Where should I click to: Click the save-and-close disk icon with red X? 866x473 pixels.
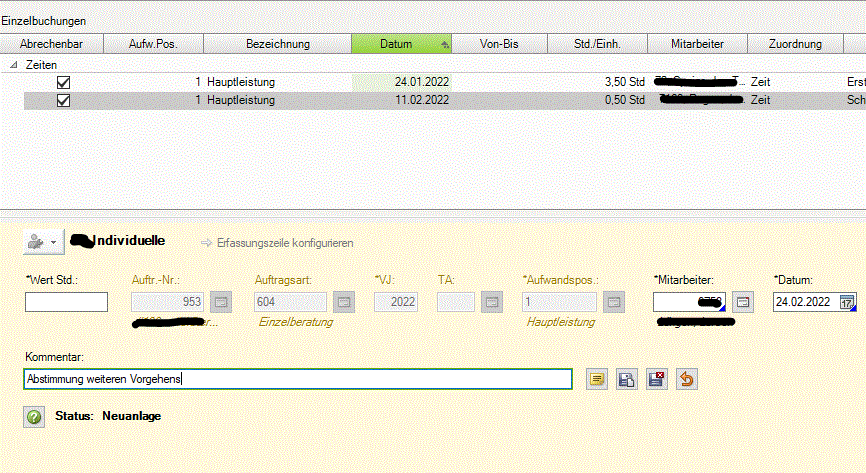click(657, 379)
